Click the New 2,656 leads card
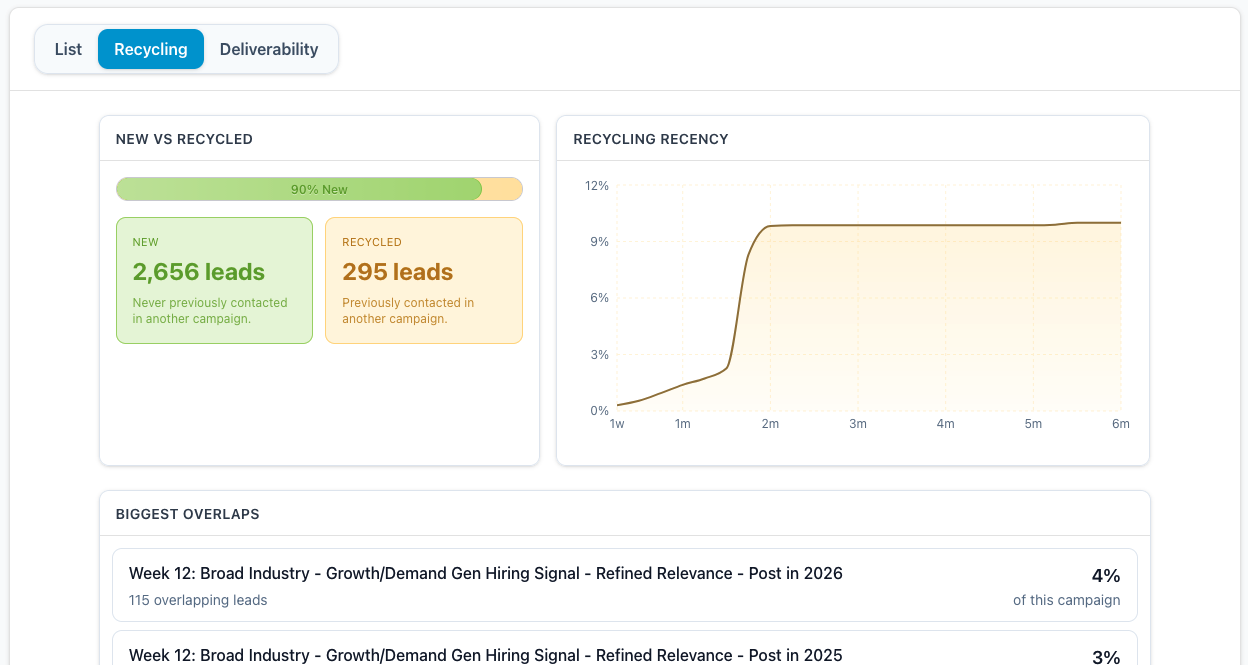The image size is (1248, 665). (x=214, y=280)
